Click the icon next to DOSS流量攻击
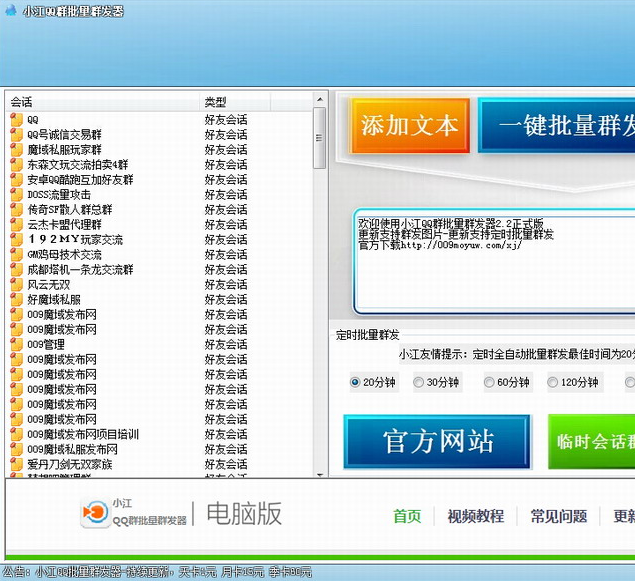This screenshot has width=635, height=581. tap(16, 194)
